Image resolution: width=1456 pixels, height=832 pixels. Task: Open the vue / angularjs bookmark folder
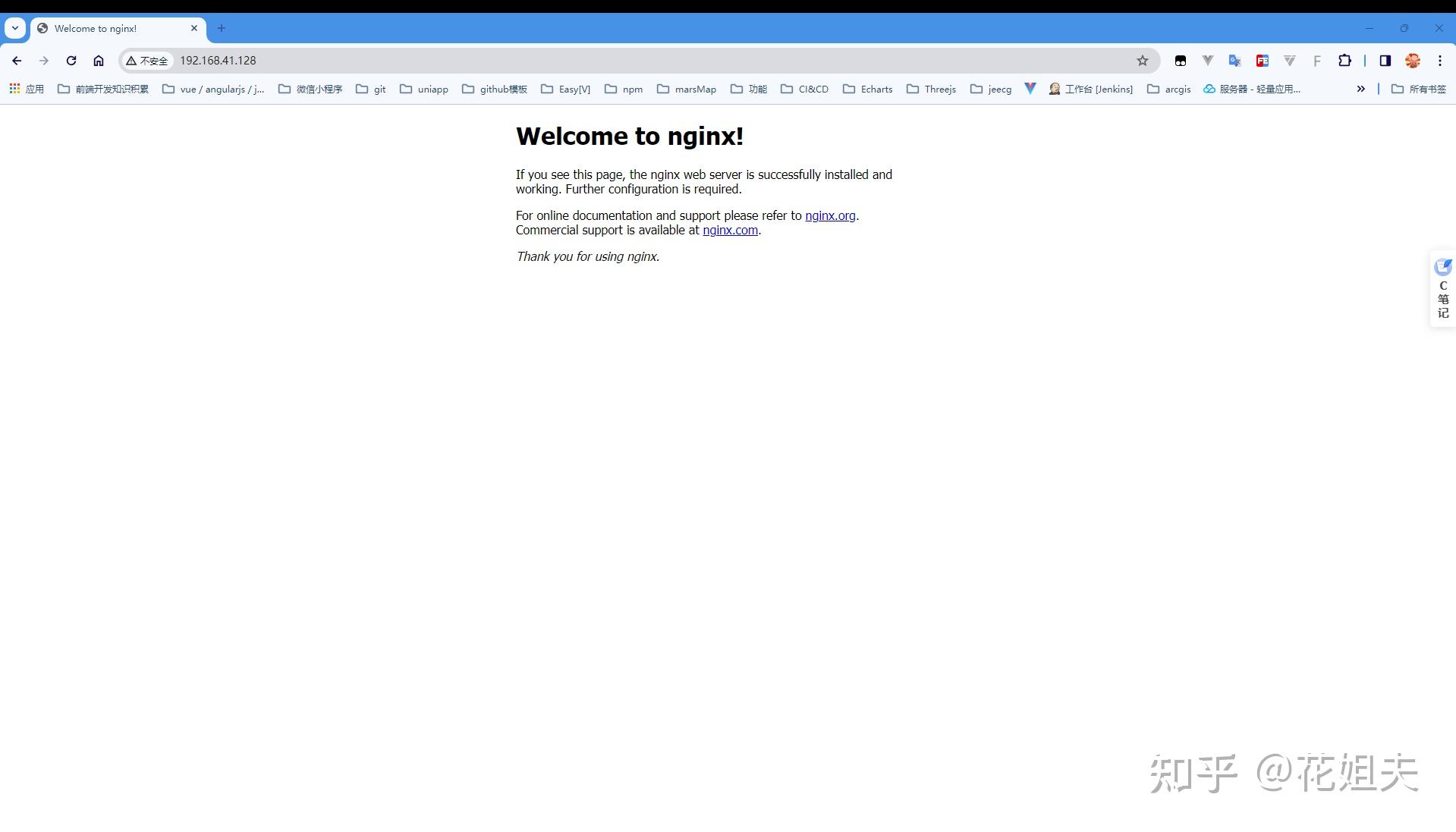click(214, 89)
